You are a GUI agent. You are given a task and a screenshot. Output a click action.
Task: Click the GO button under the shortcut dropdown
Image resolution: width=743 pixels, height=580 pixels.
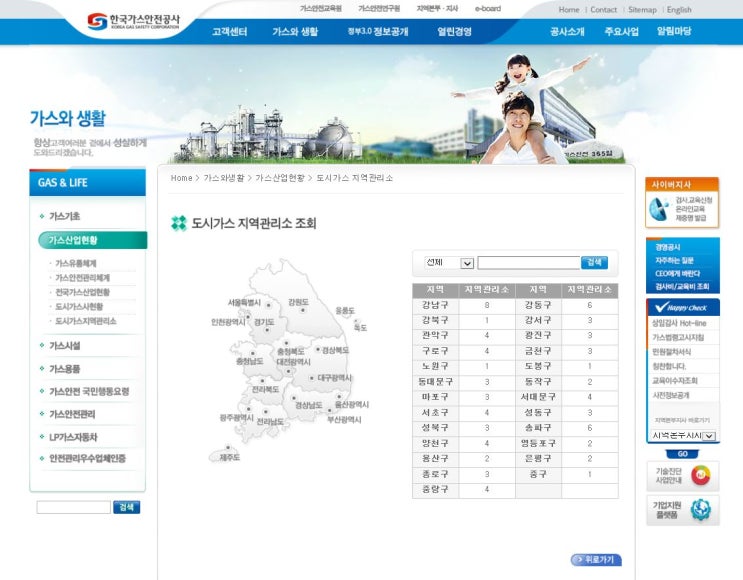(x=682, y=454)
